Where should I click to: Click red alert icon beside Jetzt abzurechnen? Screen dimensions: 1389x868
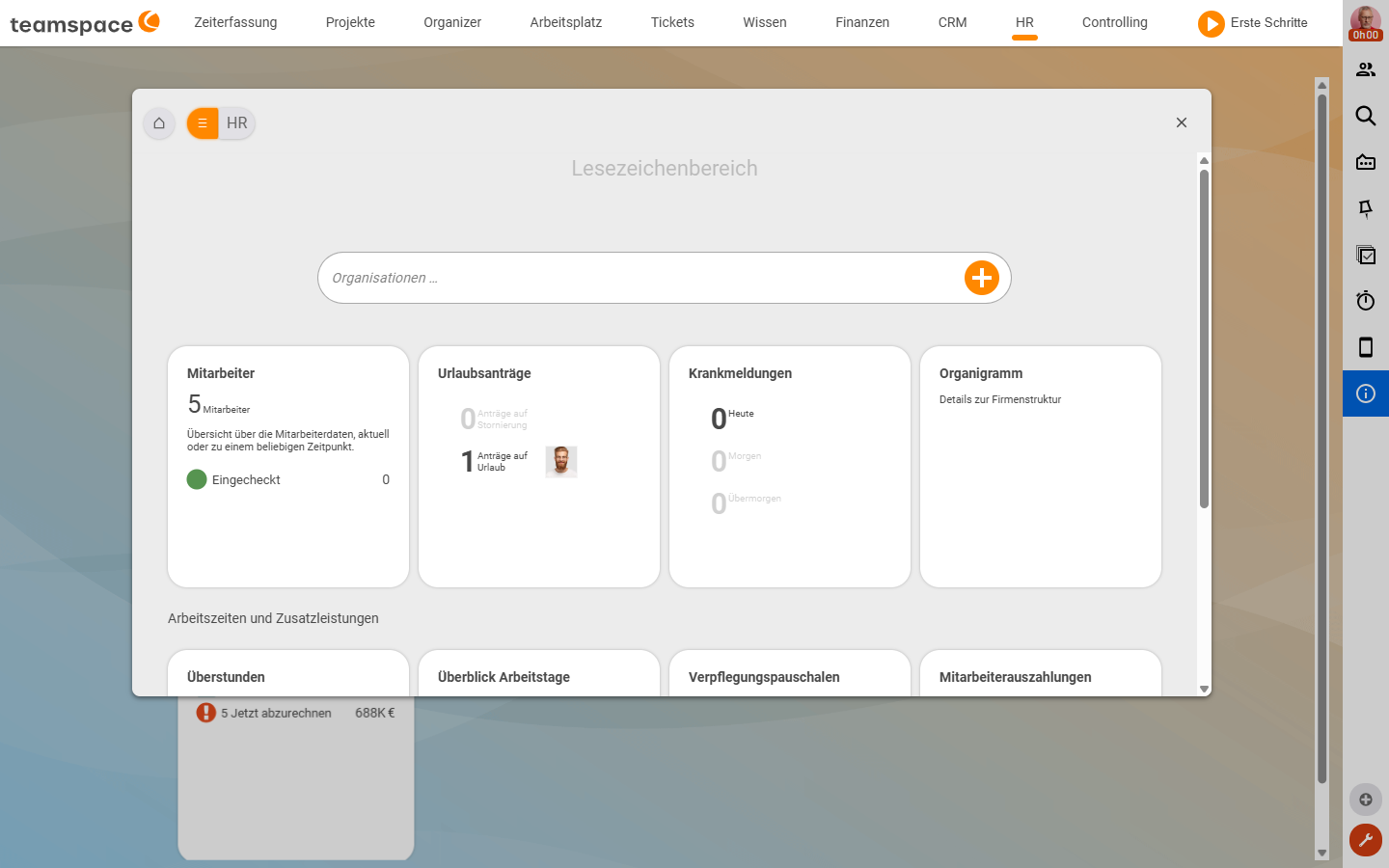(206, 713)
